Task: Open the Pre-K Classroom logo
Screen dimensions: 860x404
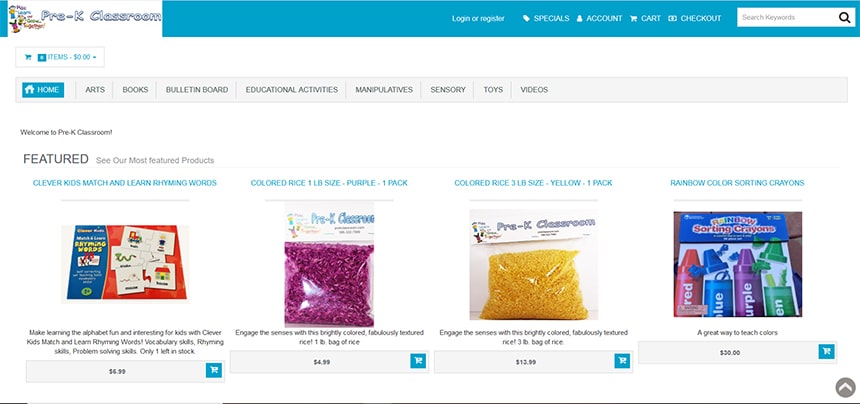Action: click(85, 19)
